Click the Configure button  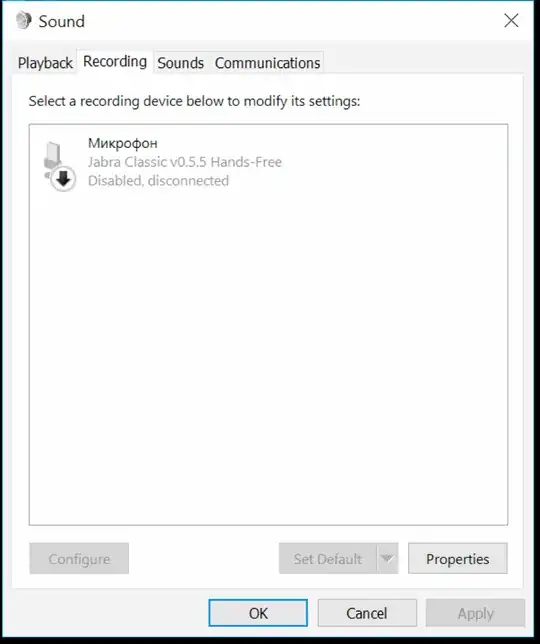tap(79, 559)
